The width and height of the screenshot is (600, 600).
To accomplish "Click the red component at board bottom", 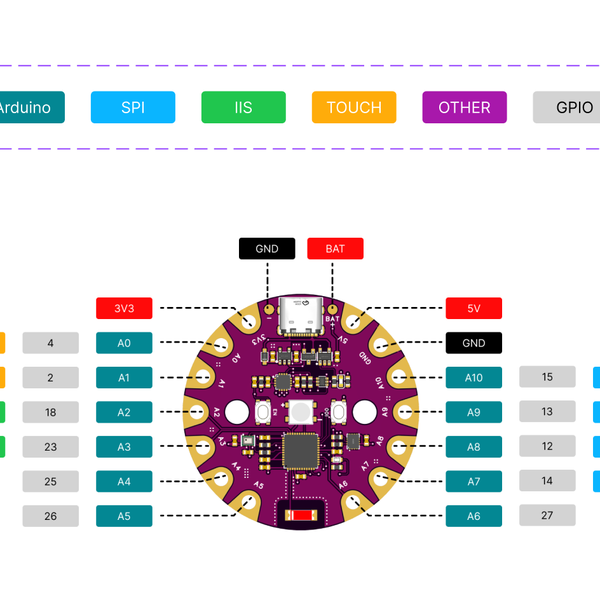I will [301, 515].
